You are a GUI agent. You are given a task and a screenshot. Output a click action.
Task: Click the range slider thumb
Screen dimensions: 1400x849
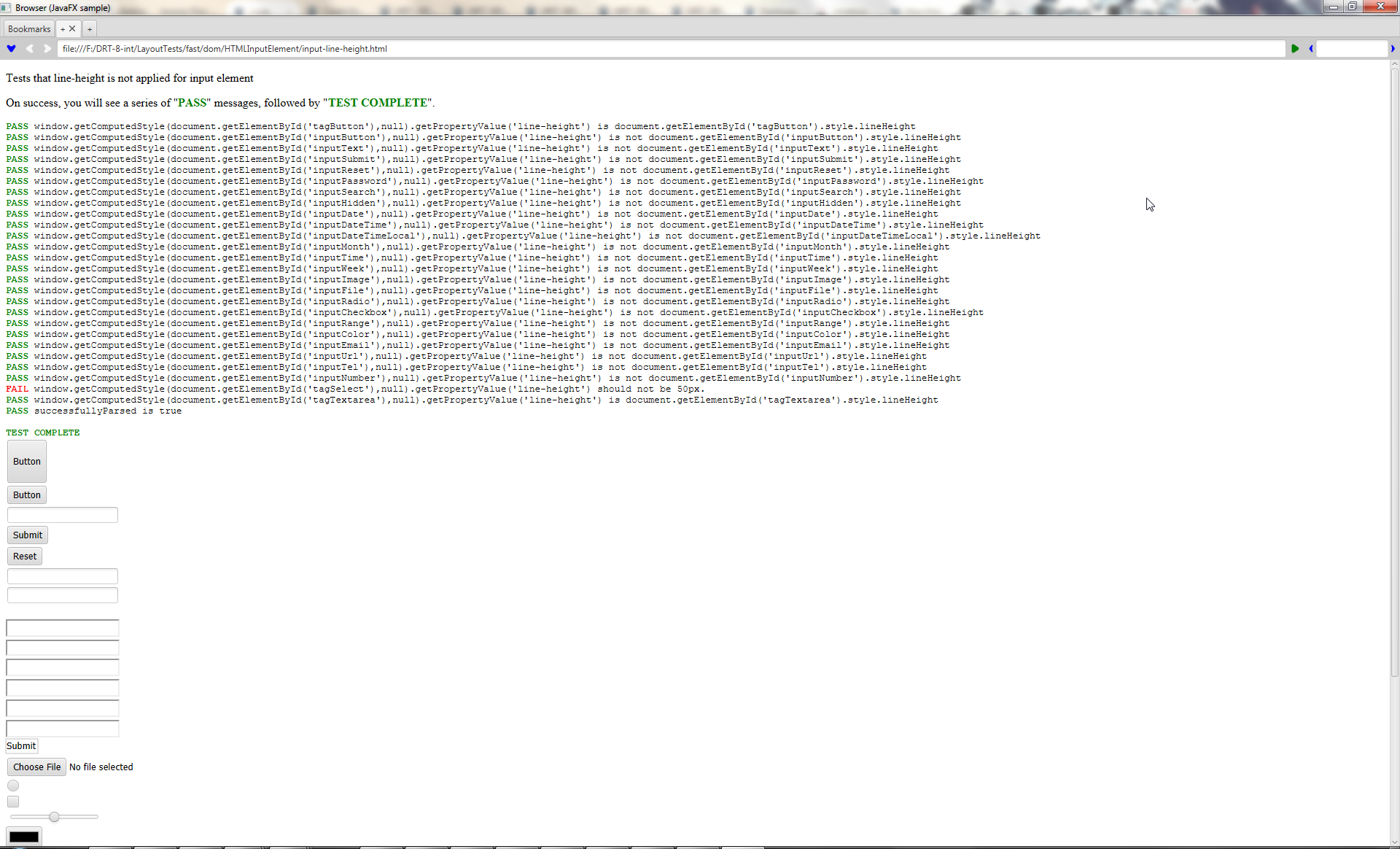pyautogui.click(x=54, y=817)
